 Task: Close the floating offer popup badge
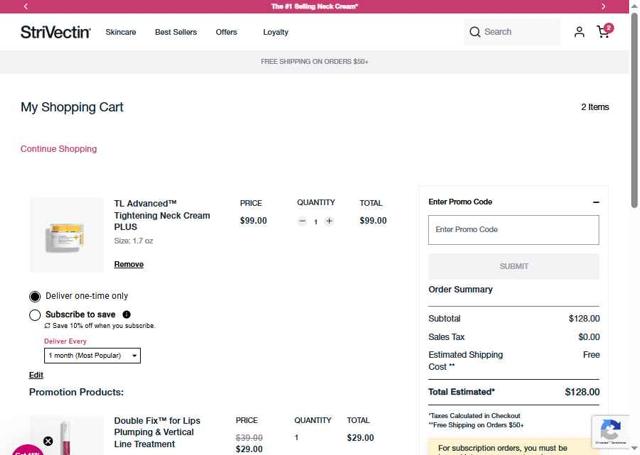tap(48, 441)
